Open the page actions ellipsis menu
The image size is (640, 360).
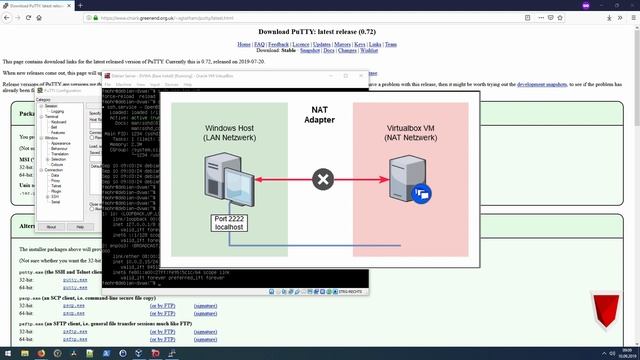coord(541,18)
